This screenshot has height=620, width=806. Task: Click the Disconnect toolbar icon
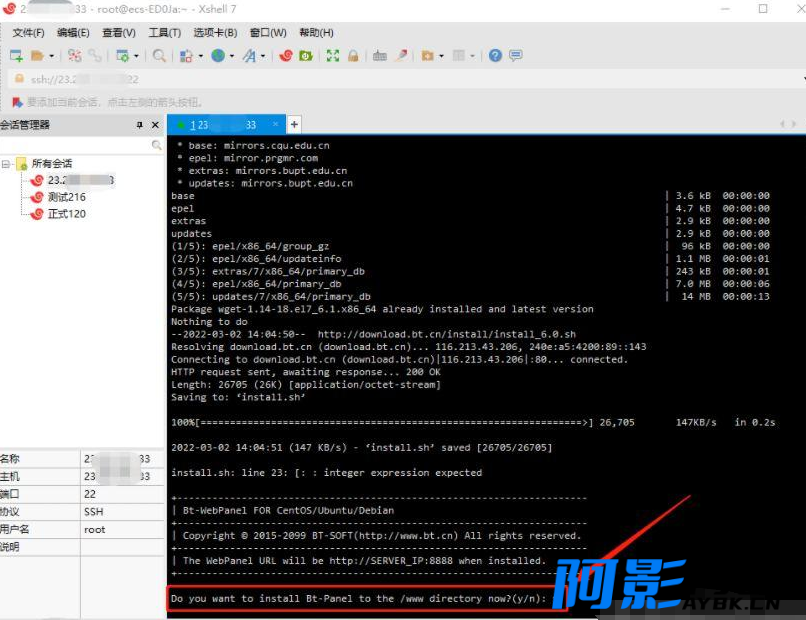pos(75,56)
